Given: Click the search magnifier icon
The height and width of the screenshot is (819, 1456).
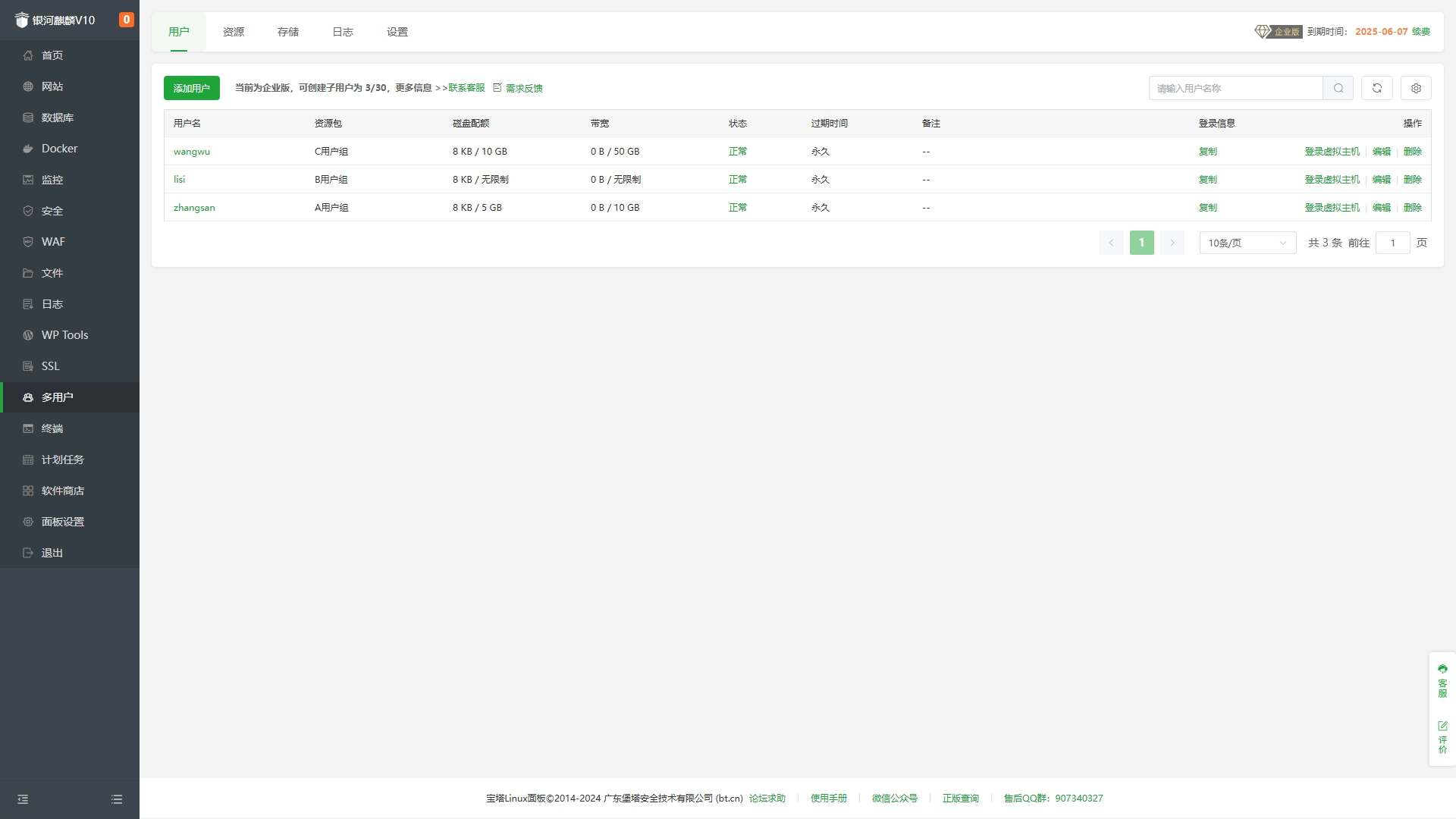Looking at the screenshot, I should [x=1338, y=88].
